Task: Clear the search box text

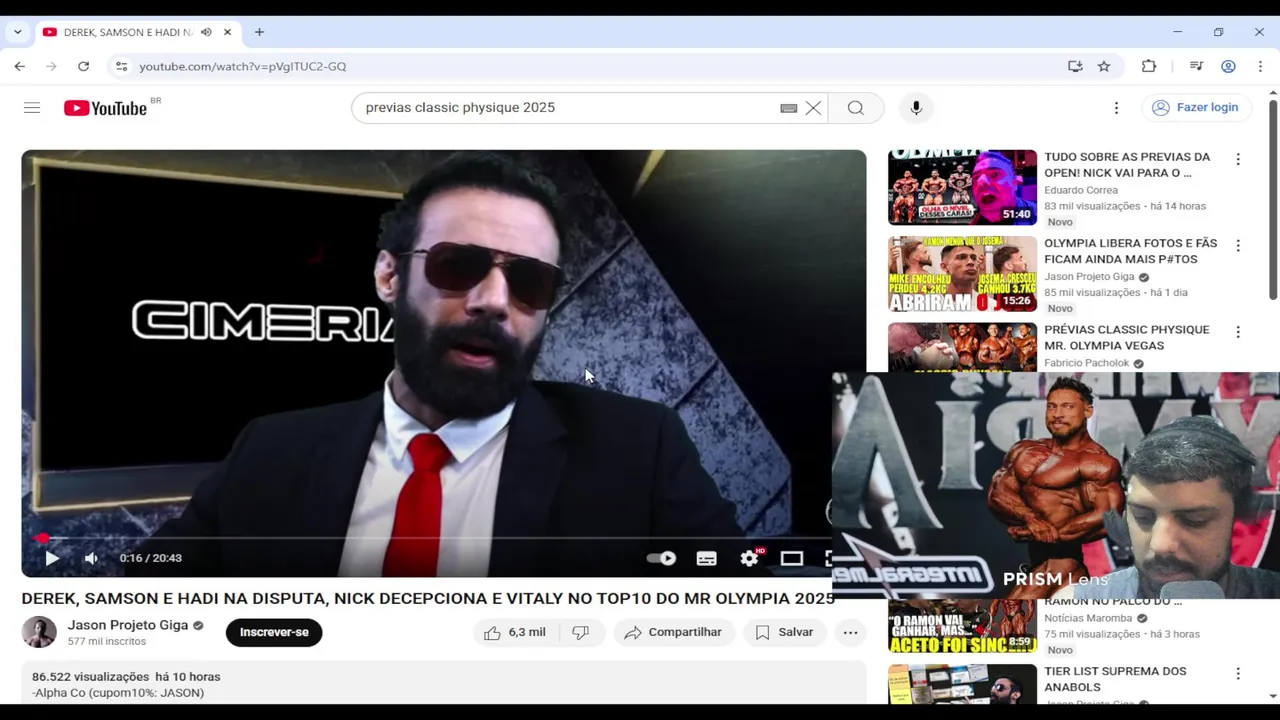Action: click(x=813, y=108)
